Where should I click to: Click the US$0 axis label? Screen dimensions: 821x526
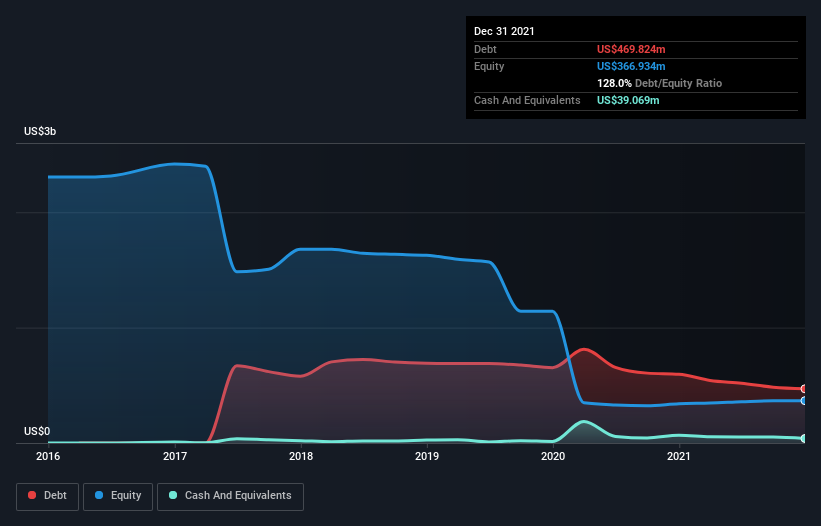click(37, 431)
